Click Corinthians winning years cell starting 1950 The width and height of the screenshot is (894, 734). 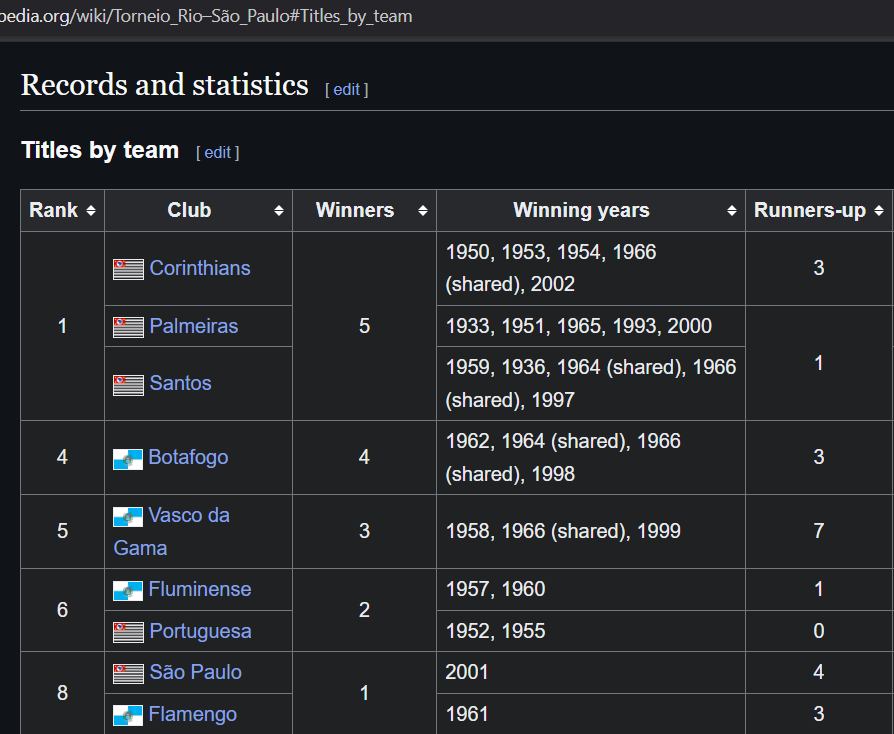click(591, 269)
